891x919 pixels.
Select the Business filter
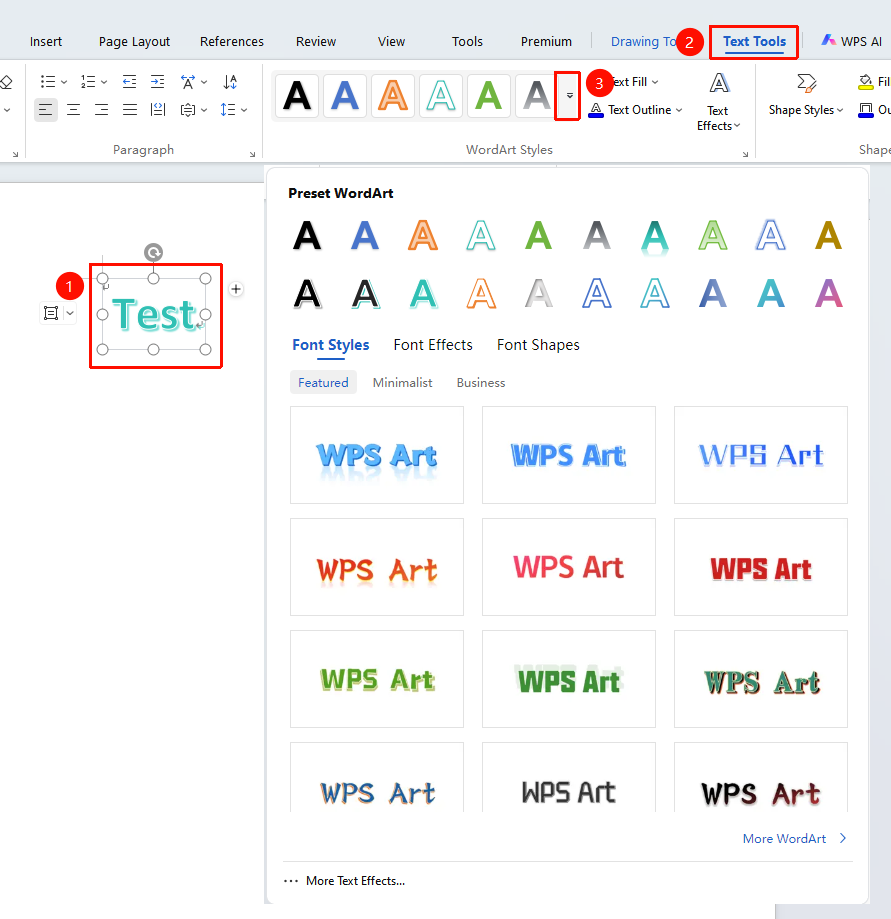click(x=481, y=383)
